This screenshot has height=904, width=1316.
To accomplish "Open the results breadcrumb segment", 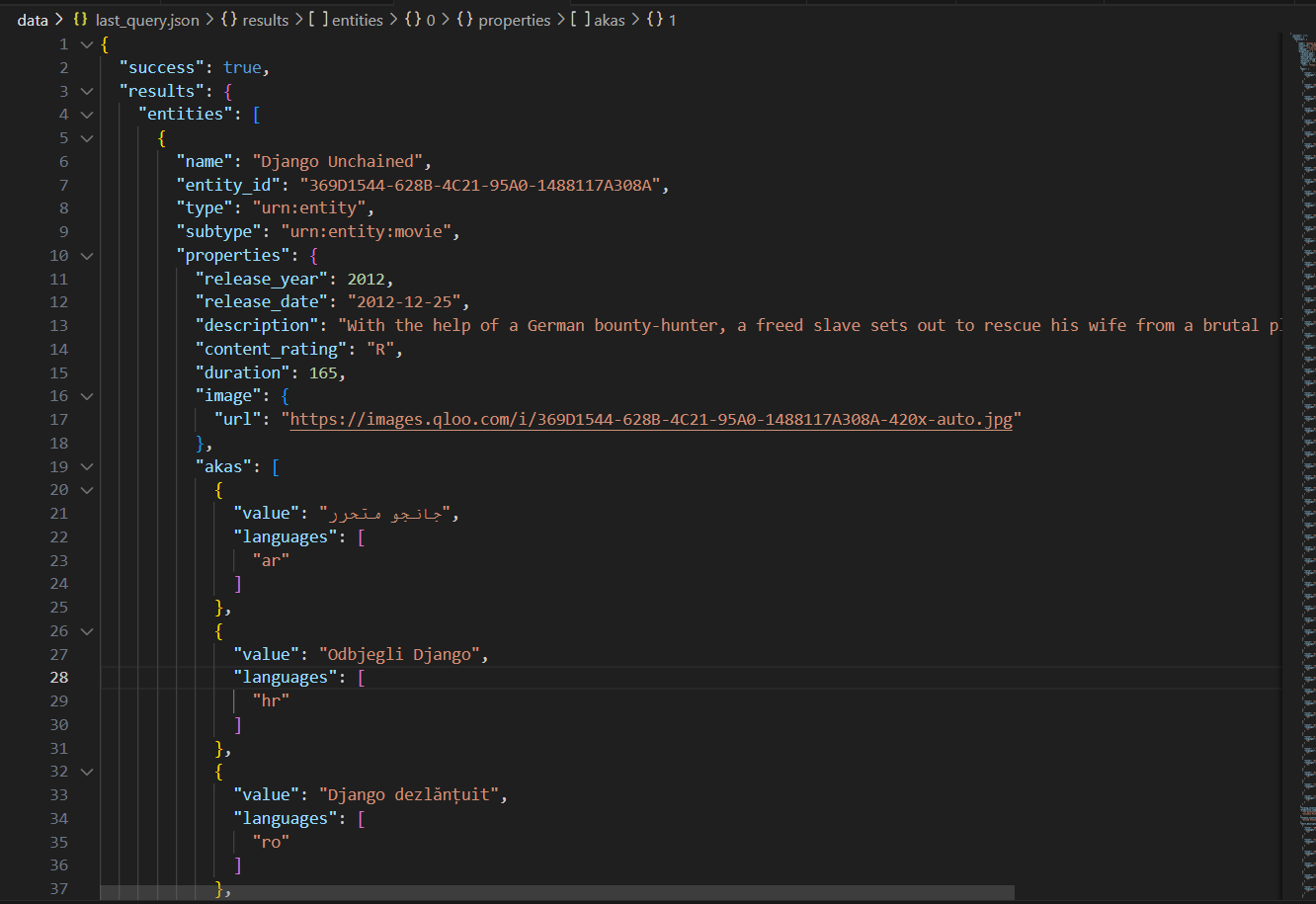I will point(266,20).
